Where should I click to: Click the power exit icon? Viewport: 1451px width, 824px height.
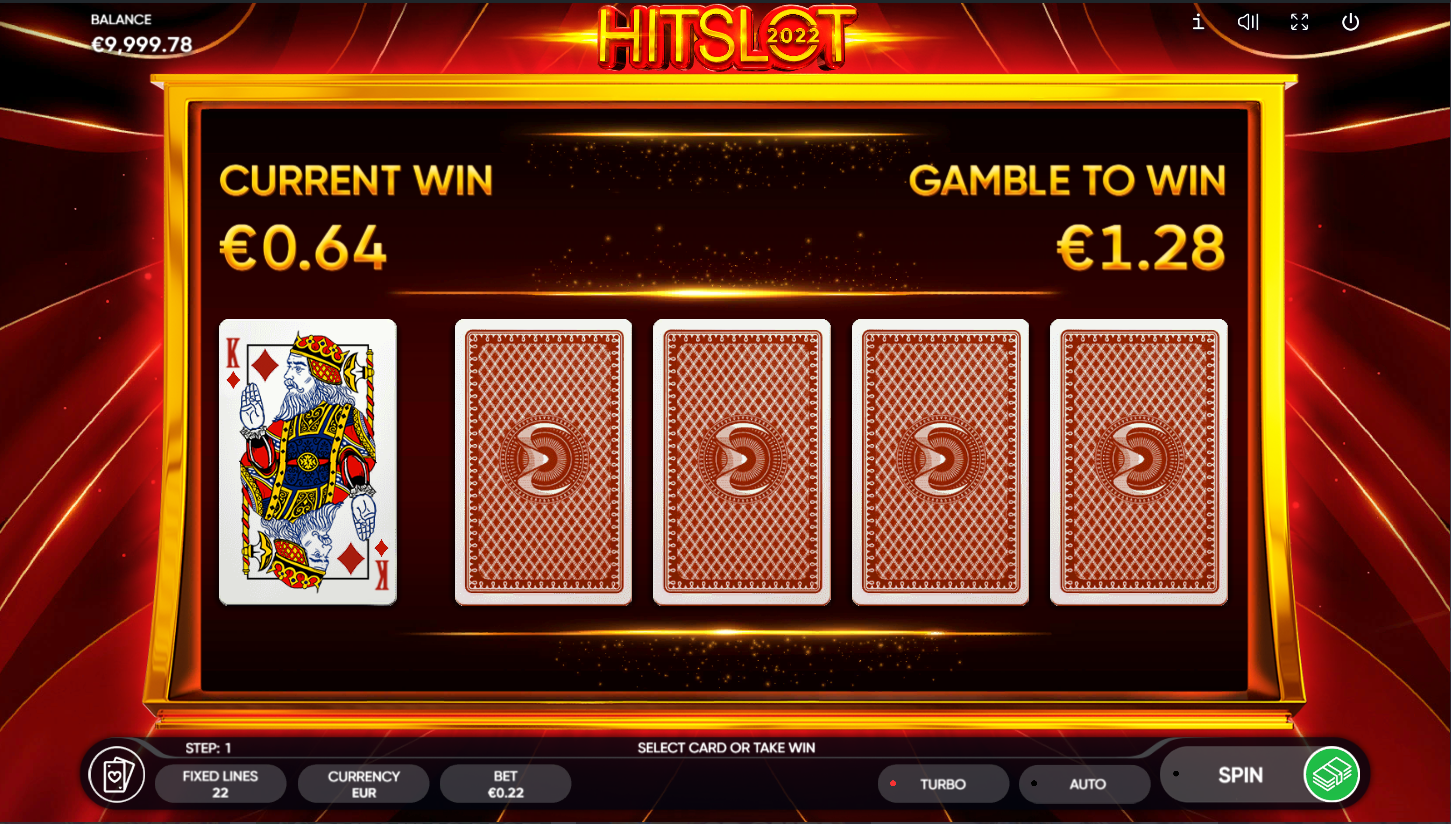1351,22
